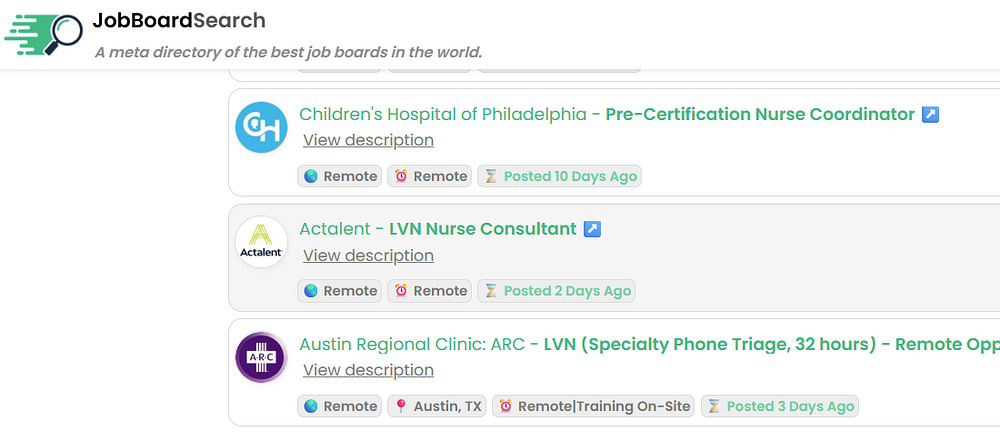Click the Posted 10 Days Ago tag

[559, 176]
